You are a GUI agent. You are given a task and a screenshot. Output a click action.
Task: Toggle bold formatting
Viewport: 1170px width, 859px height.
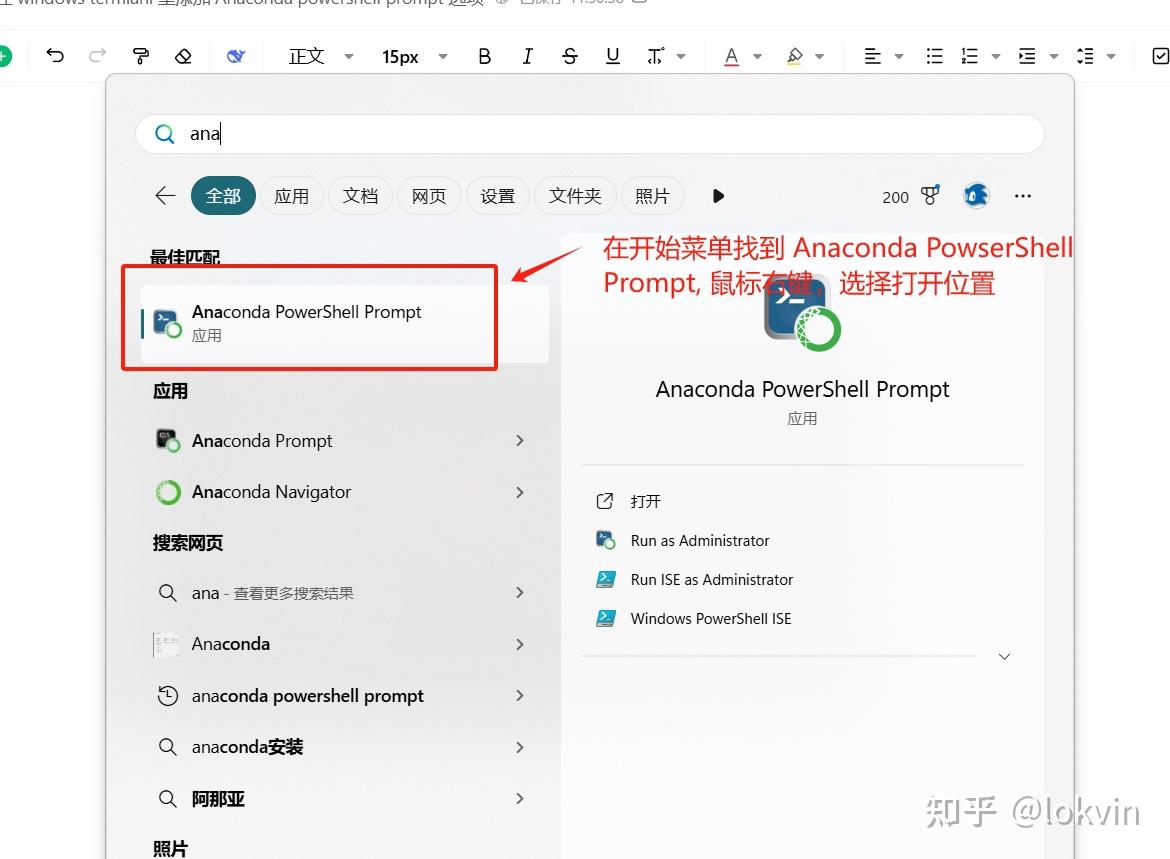pos(484,56)
